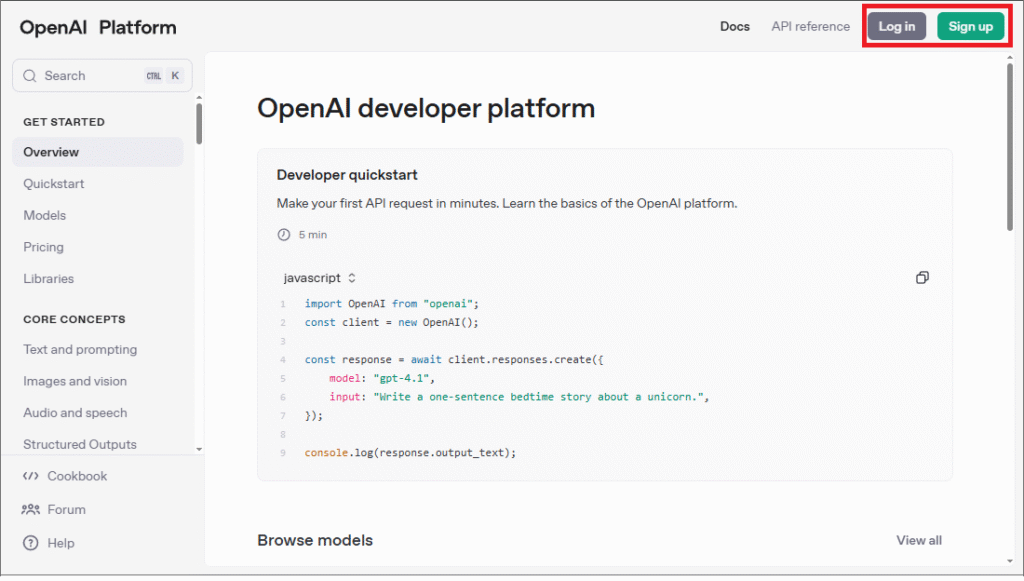This screenshot has height=581, width=1024.
Task: Click the clock icon beside 5 min
Action: click(x=283, y=234)
